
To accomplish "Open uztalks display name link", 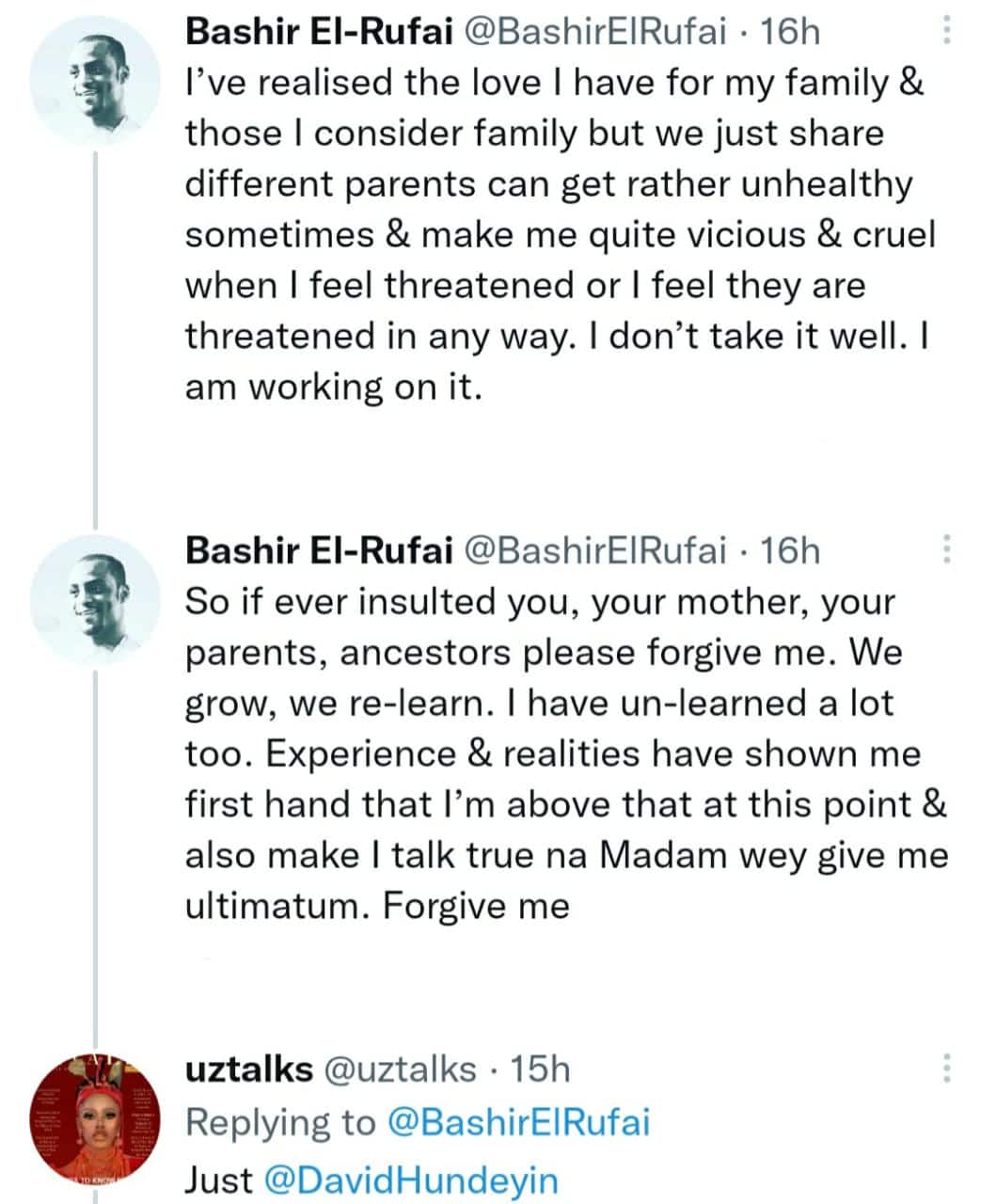I will point(248,1069).
